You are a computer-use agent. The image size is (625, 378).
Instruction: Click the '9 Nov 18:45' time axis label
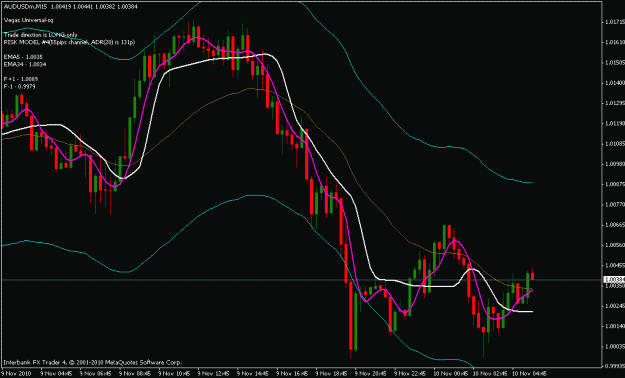333,374
